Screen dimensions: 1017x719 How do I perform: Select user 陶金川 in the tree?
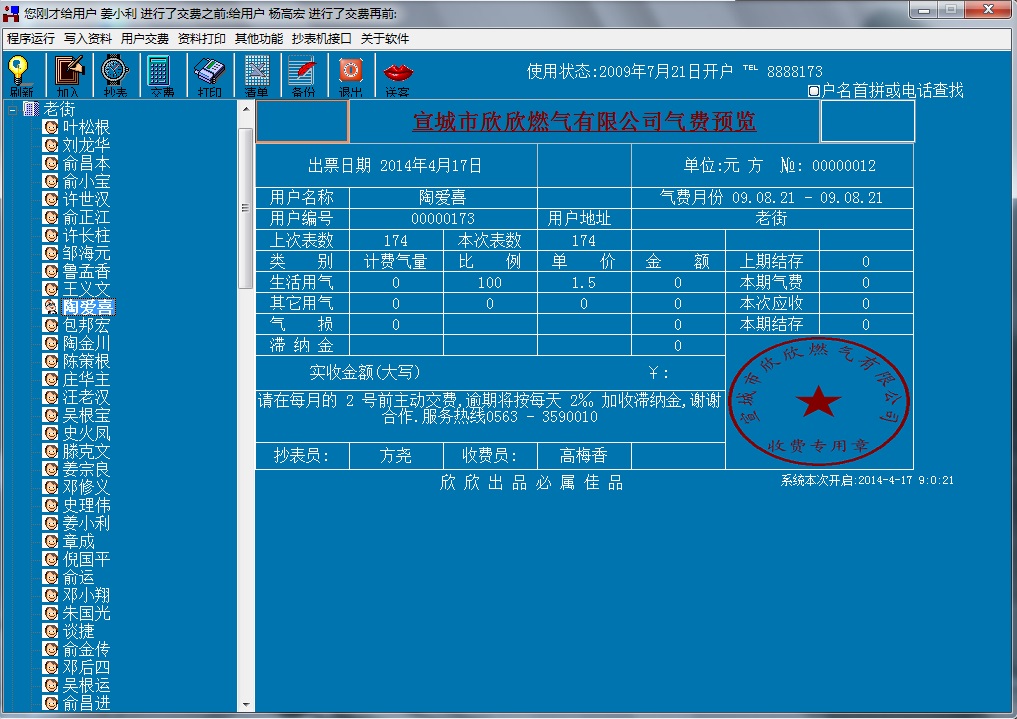tap(86, 343)
